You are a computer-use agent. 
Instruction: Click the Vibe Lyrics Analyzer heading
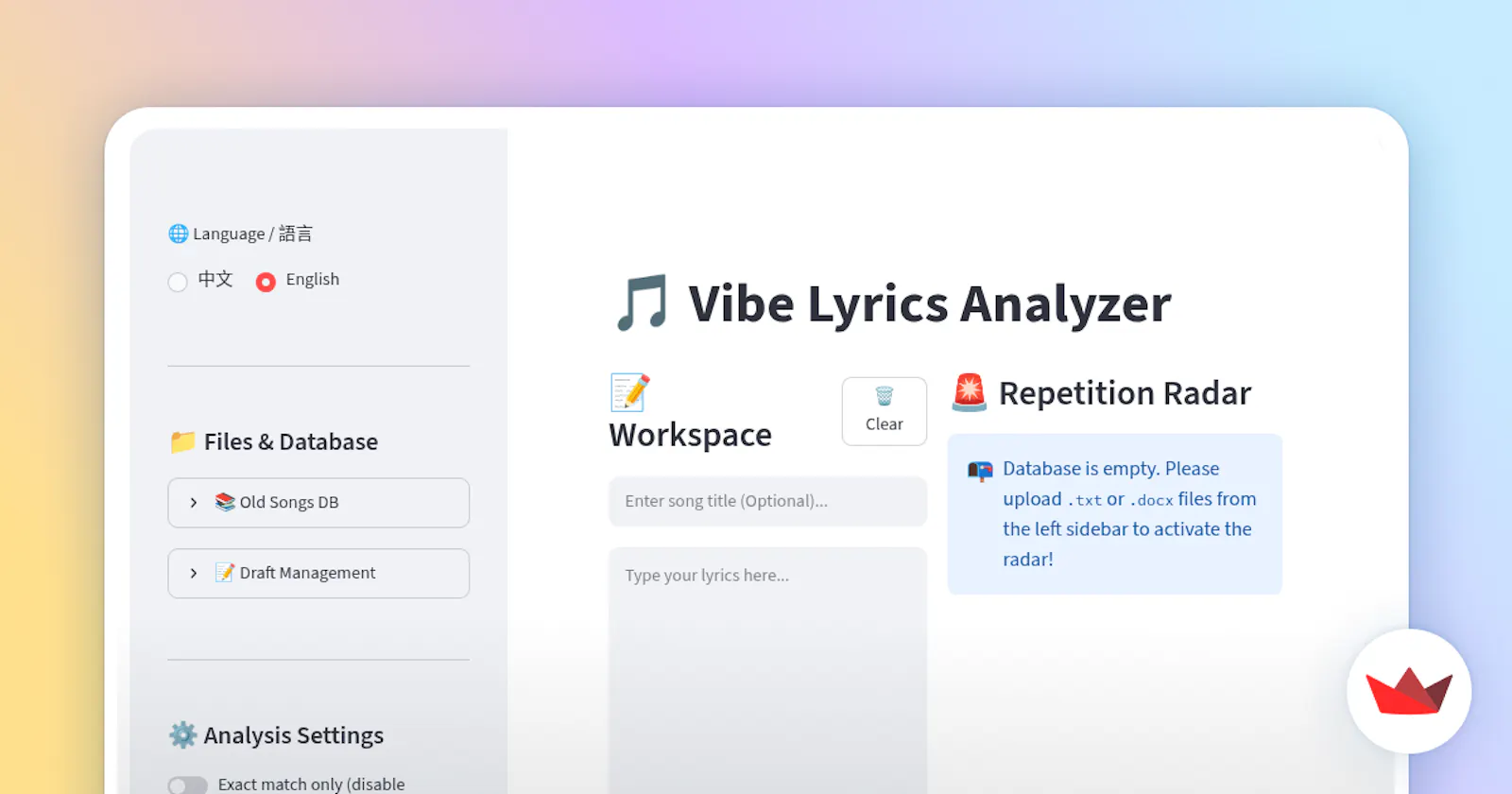point(930,304)
